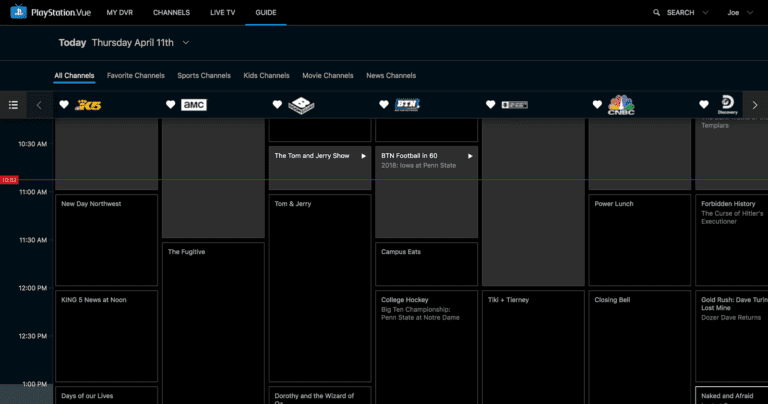Image resolution: width=768 pixels, height=404 pixels.
Task: Select the BTN channel logo
Action: [x=407, y=105]
